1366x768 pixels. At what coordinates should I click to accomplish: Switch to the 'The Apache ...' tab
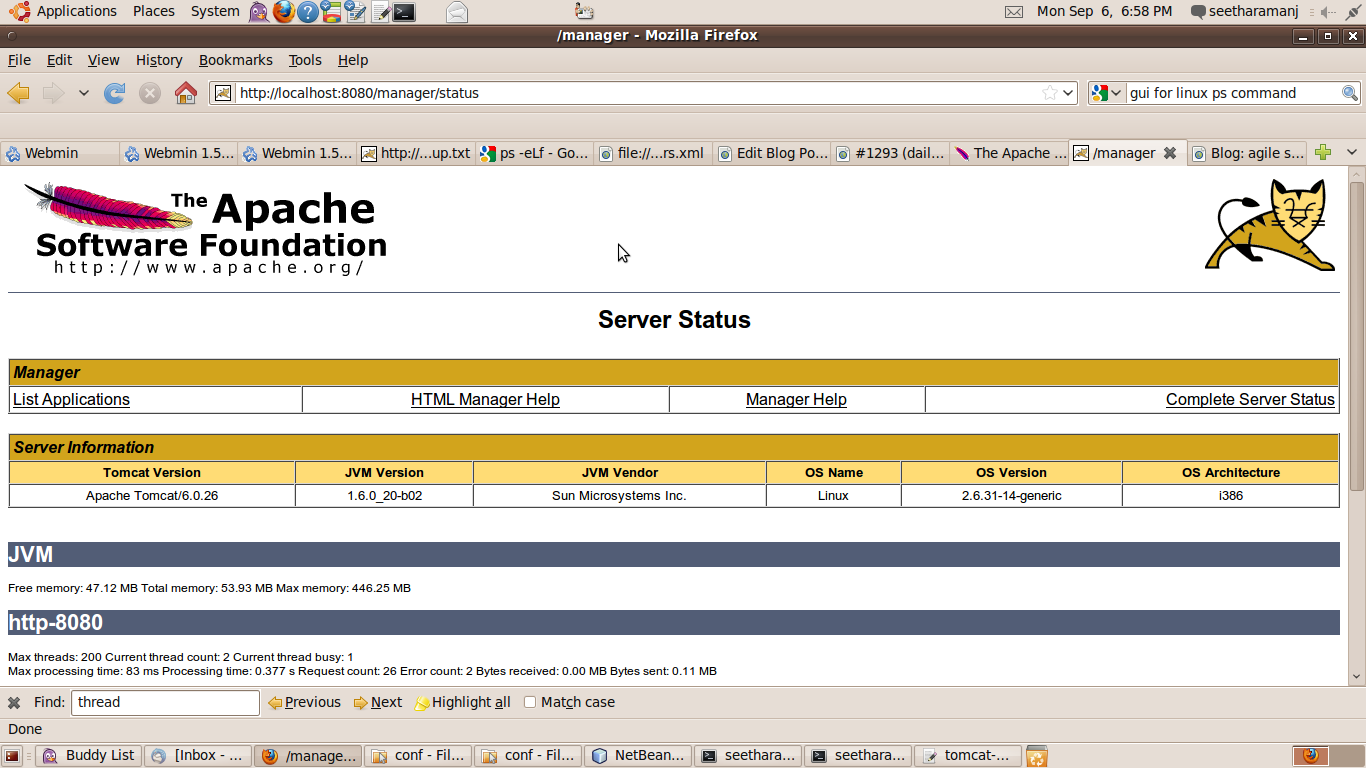(1009, 153)
